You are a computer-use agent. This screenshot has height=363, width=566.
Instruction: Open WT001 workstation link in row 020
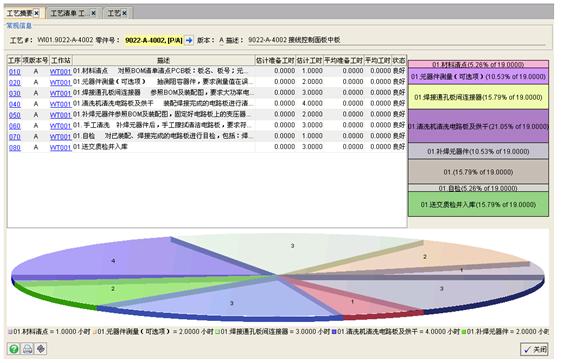(61, 83)
